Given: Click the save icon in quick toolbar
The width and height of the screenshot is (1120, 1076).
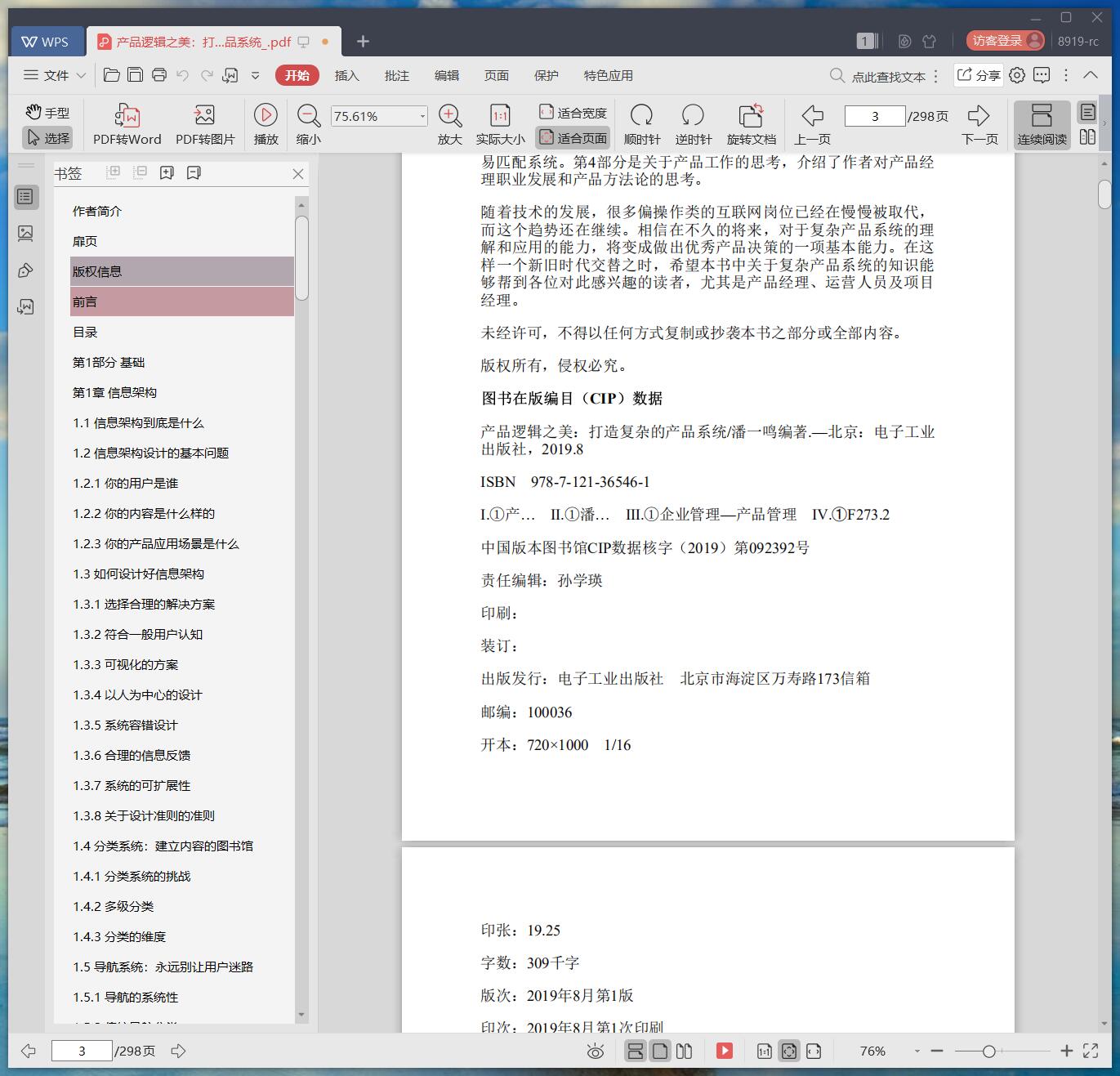Looking at the screenshot, I should (136, 75).
